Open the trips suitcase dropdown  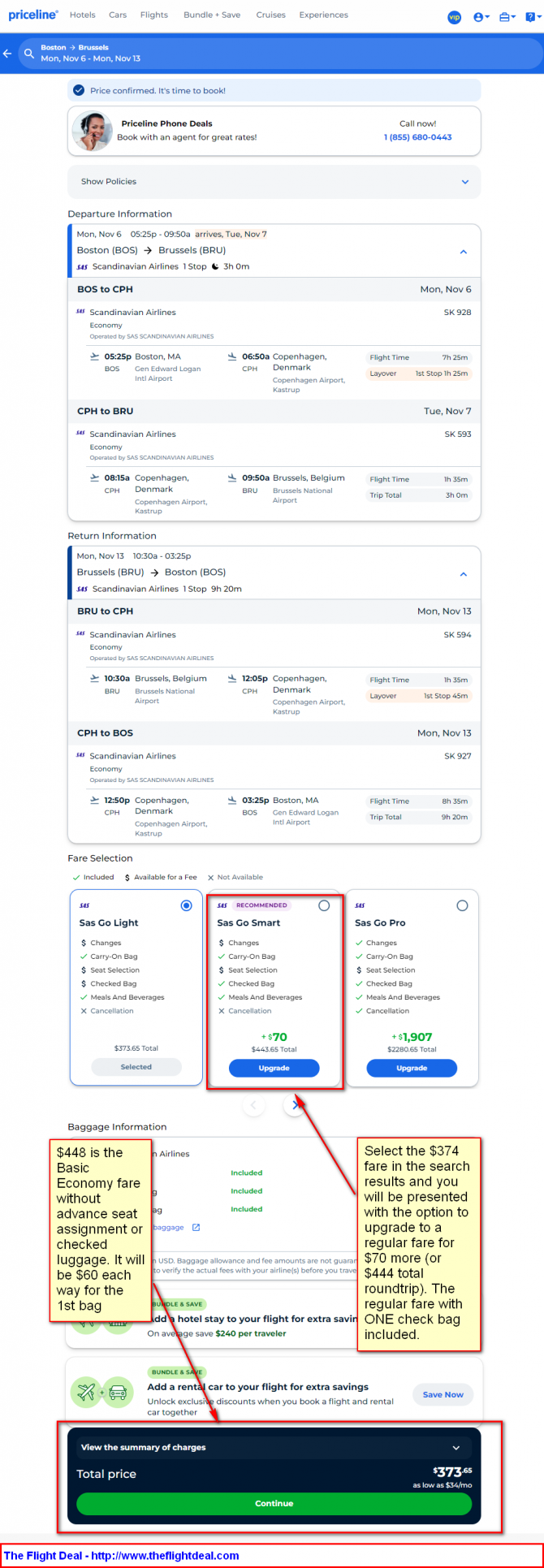pos(507,17)
